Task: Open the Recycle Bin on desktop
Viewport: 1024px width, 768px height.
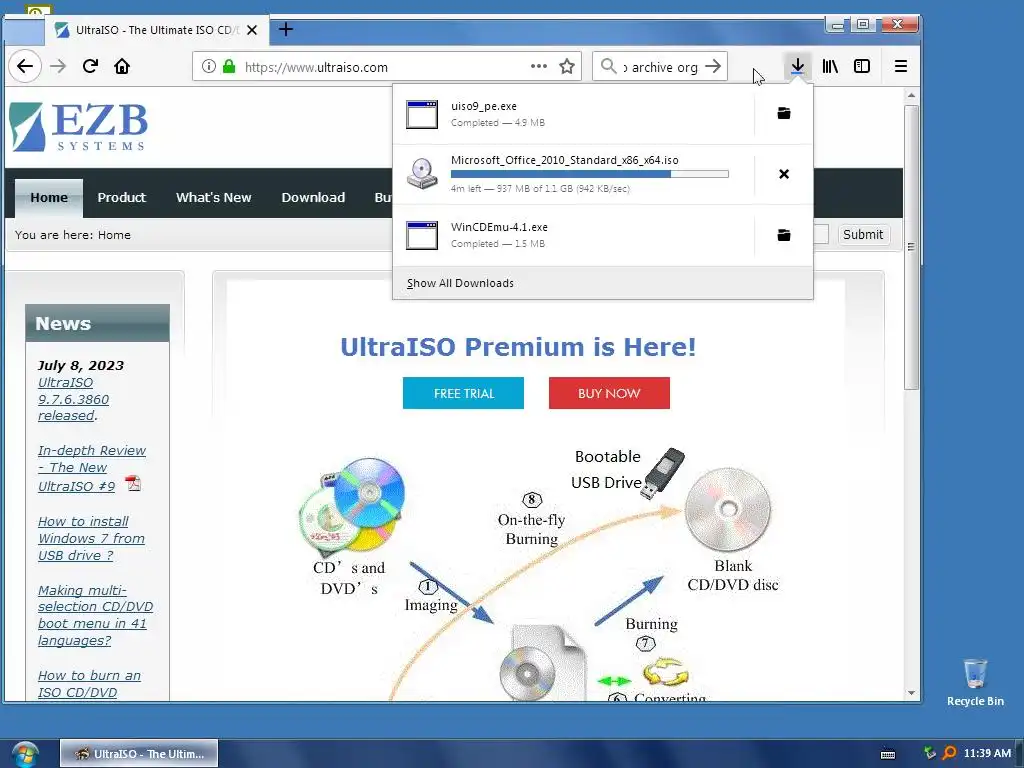Action: click(x=975, y=682)
